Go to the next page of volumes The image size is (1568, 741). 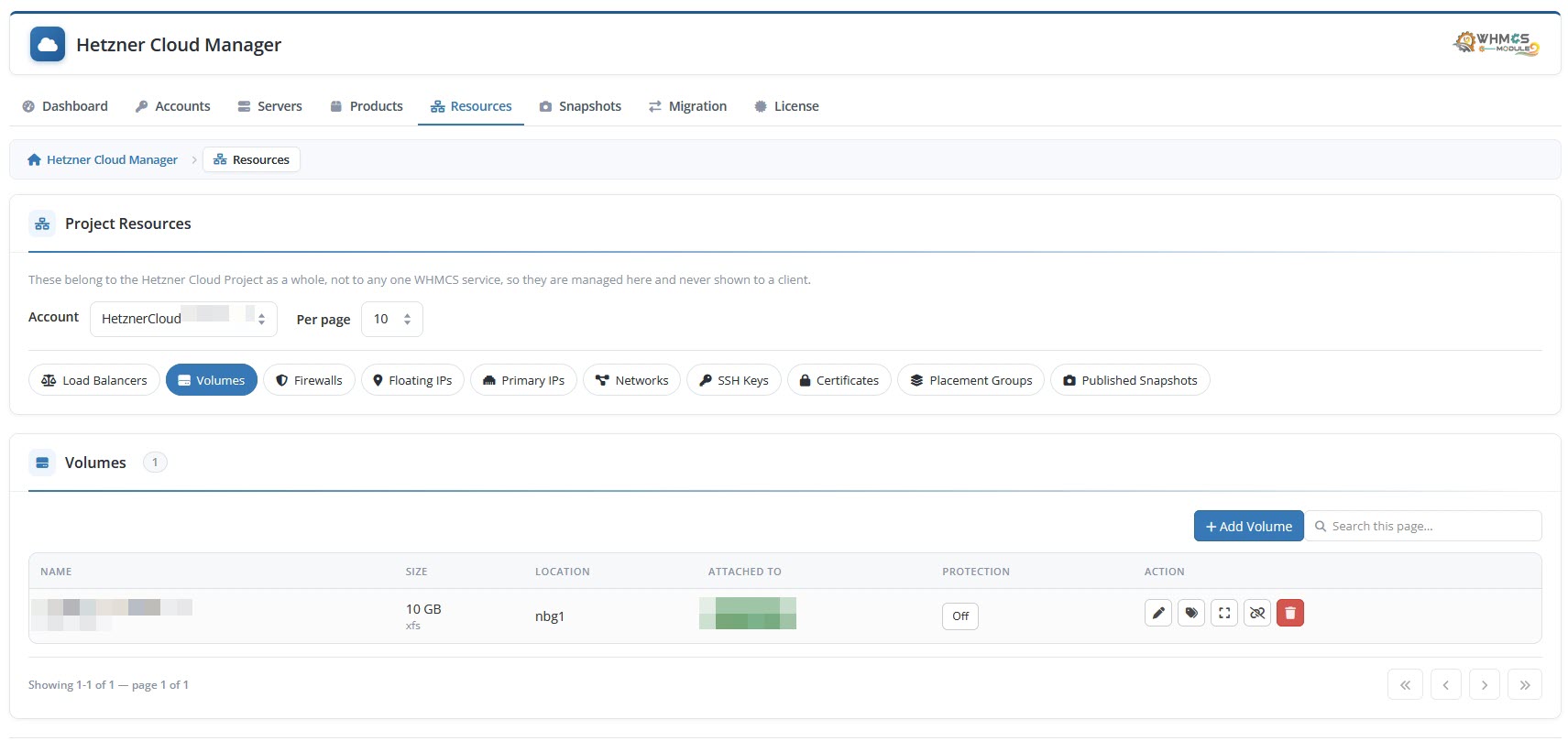point(1485,684)
